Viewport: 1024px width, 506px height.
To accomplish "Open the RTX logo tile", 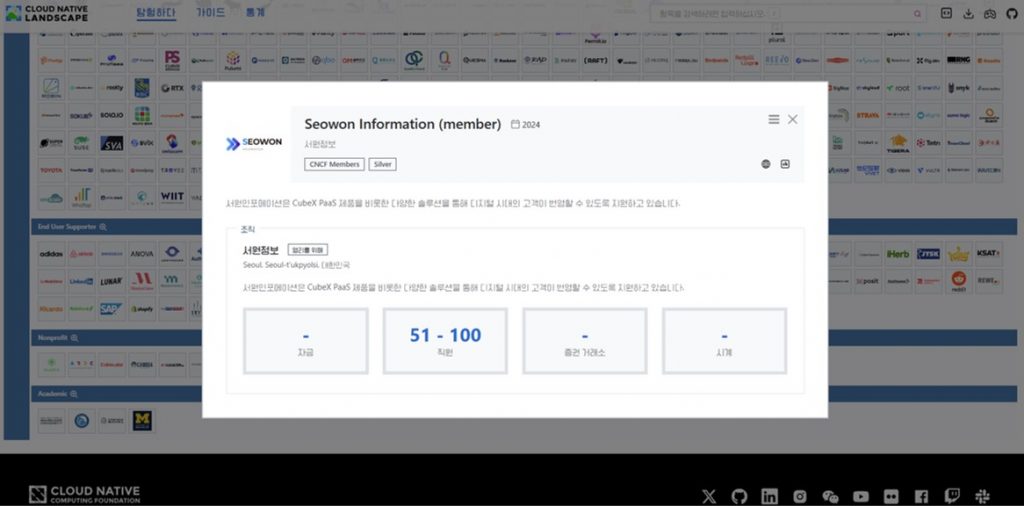I will [x=172, y=87].
